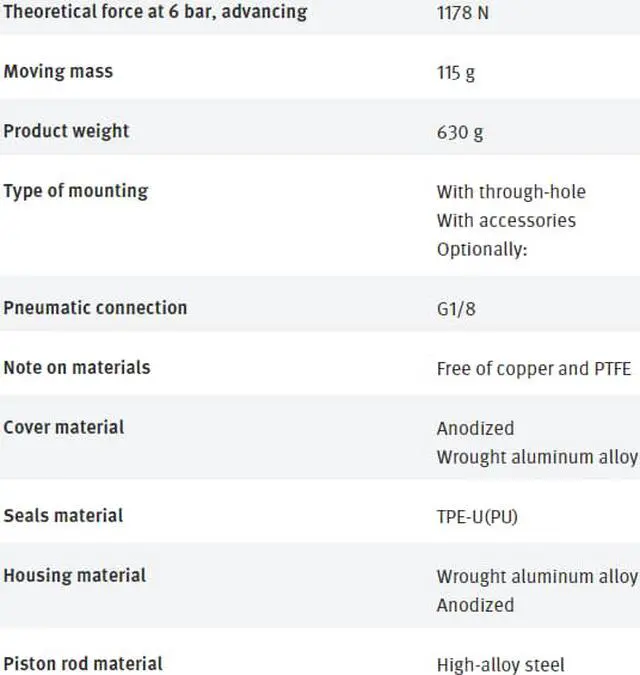Viewport: 640px width, 675px height.
Task: Click the "High-alloy steel" piston rod value
Action: coord(501,665)
